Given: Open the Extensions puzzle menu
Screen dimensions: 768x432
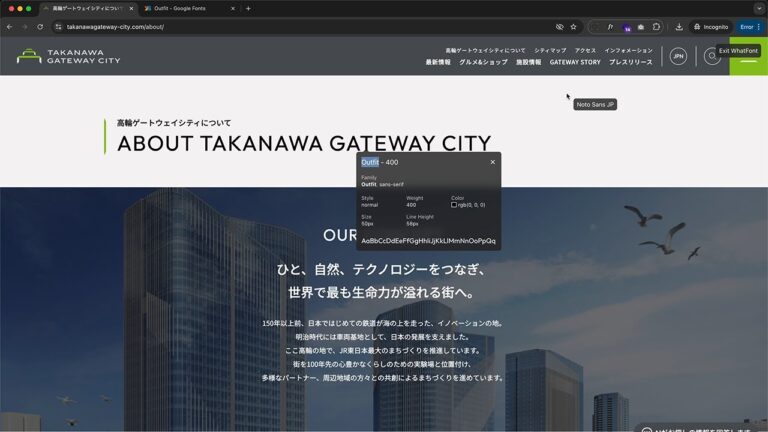Looking at the screenshot, I should coord(656,27).
